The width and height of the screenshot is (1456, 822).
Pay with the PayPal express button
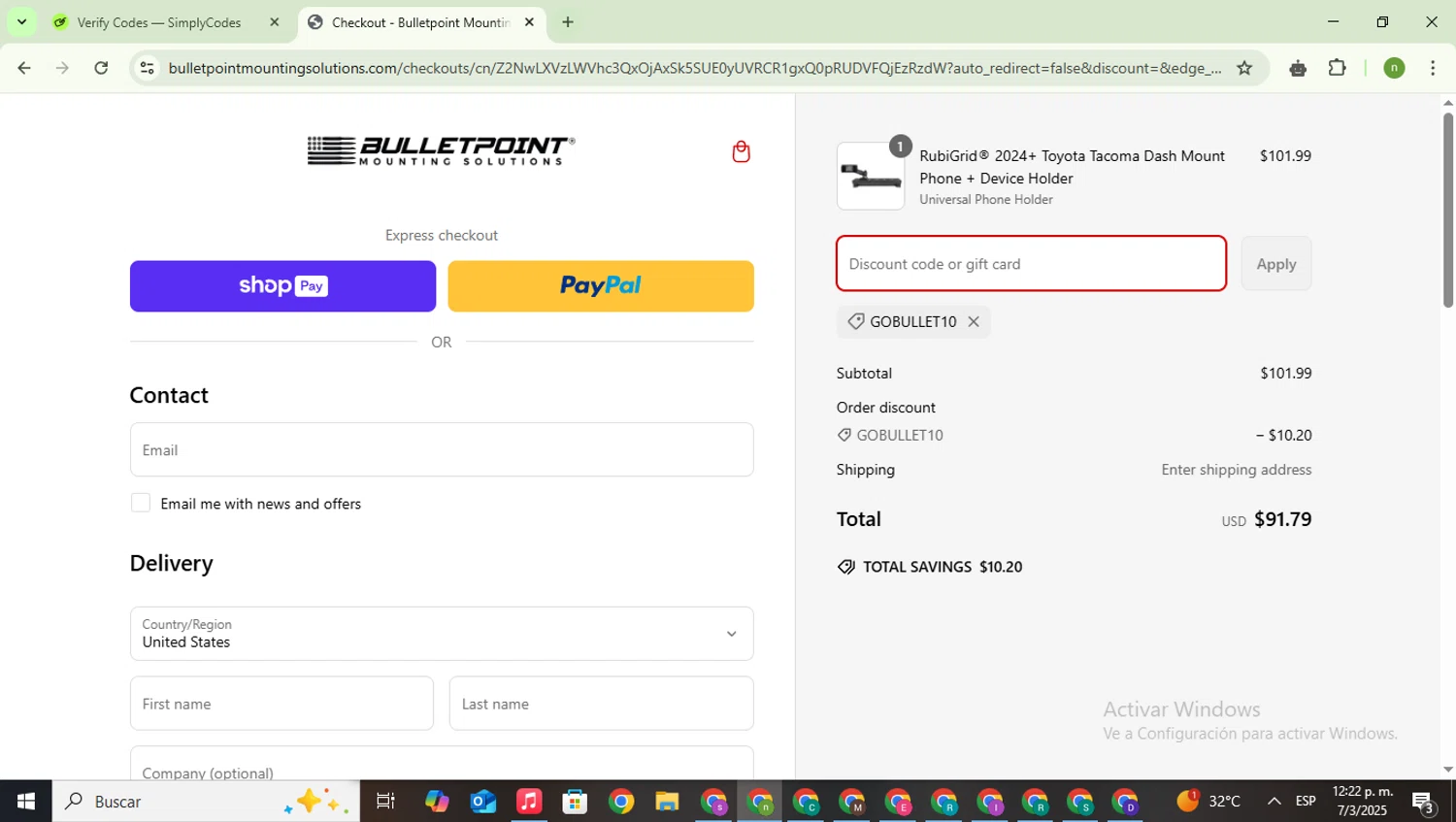coord(601,285)
